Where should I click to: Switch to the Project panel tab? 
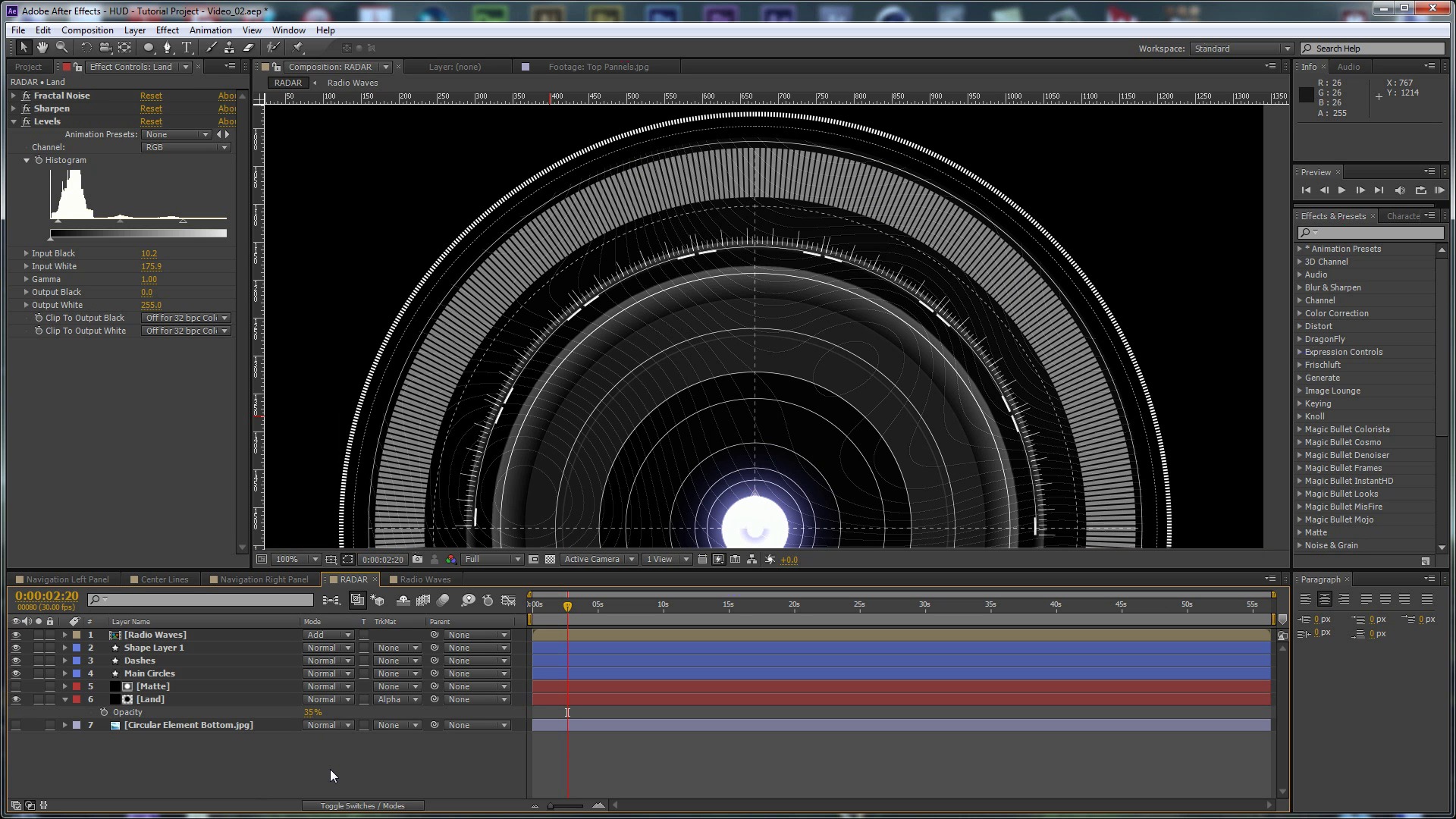tap(28, 67)
